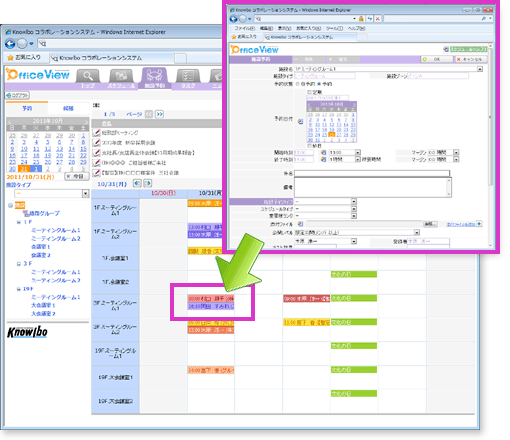This screenshot has height=440, width=510.
Task: Click refresh icon in dialog browser address bar
Action: coord(369,19)
